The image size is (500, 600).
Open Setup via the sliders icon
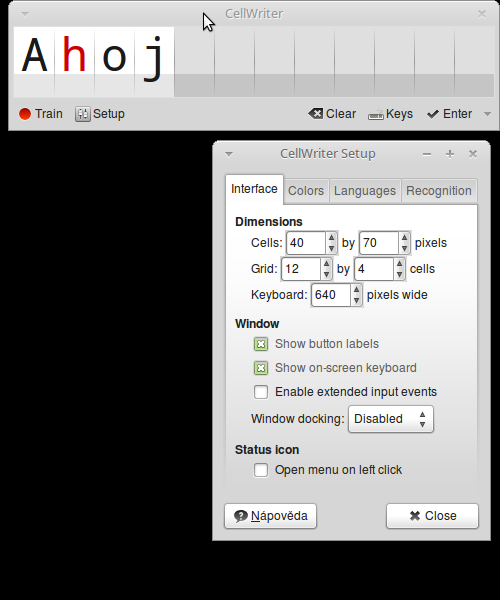coord(83,114)
